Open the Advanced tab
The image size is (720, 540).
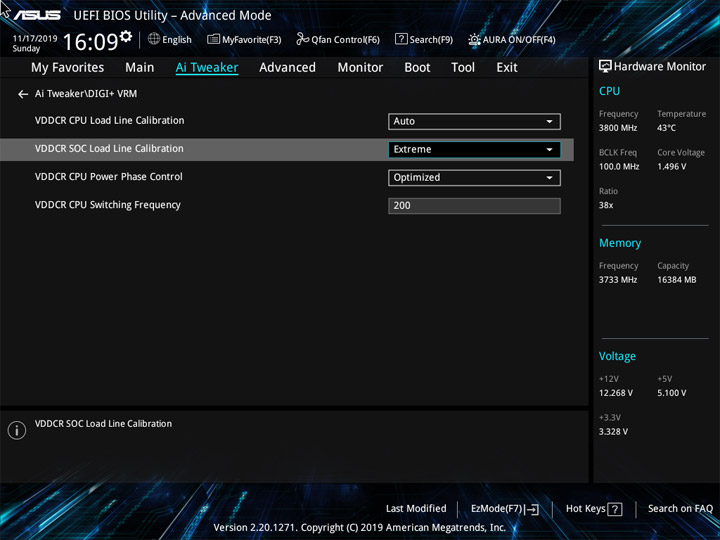click(x=287, y=68)
